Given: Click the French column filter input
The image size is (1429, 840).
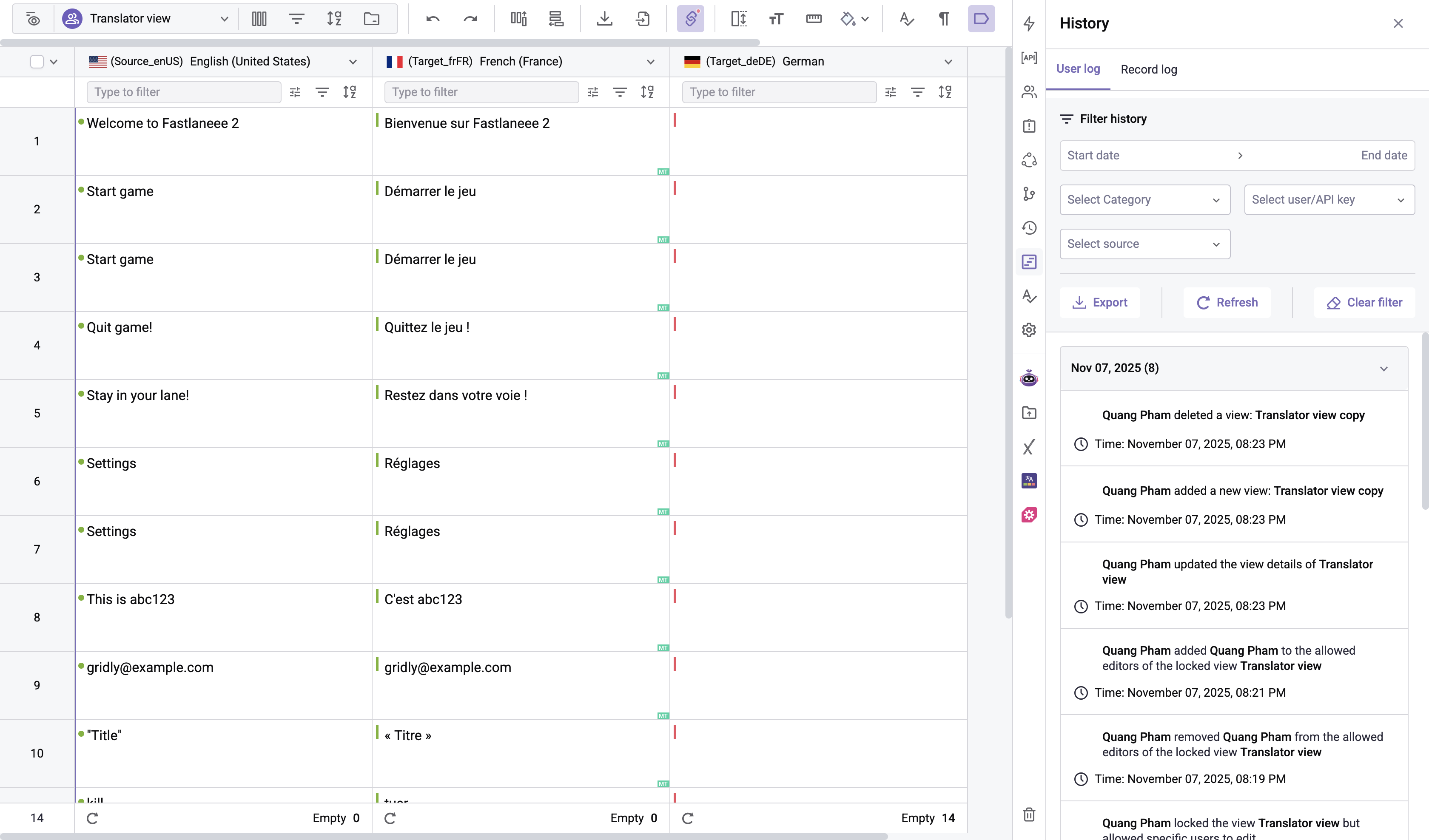Looking at the screenshot, I should (481, 92).
